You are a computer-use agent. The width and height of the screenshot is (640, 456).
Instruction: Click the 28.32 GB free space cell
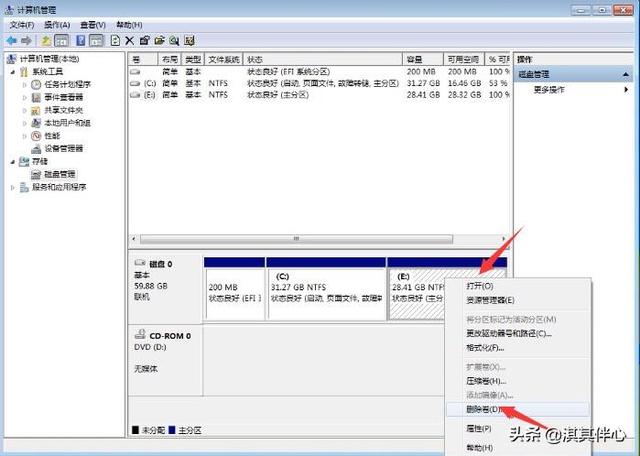tap(464, 95)
